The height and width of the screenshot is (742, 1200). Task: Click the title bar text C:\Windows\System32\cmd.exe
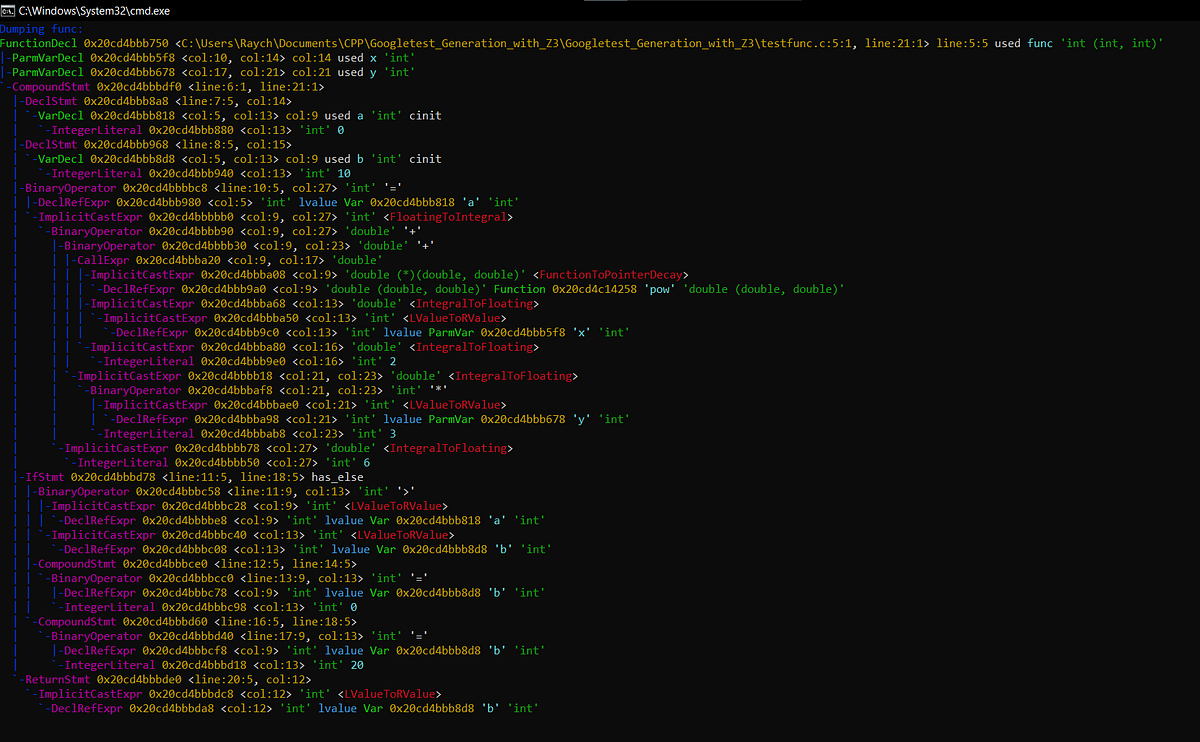pos(95,10)
